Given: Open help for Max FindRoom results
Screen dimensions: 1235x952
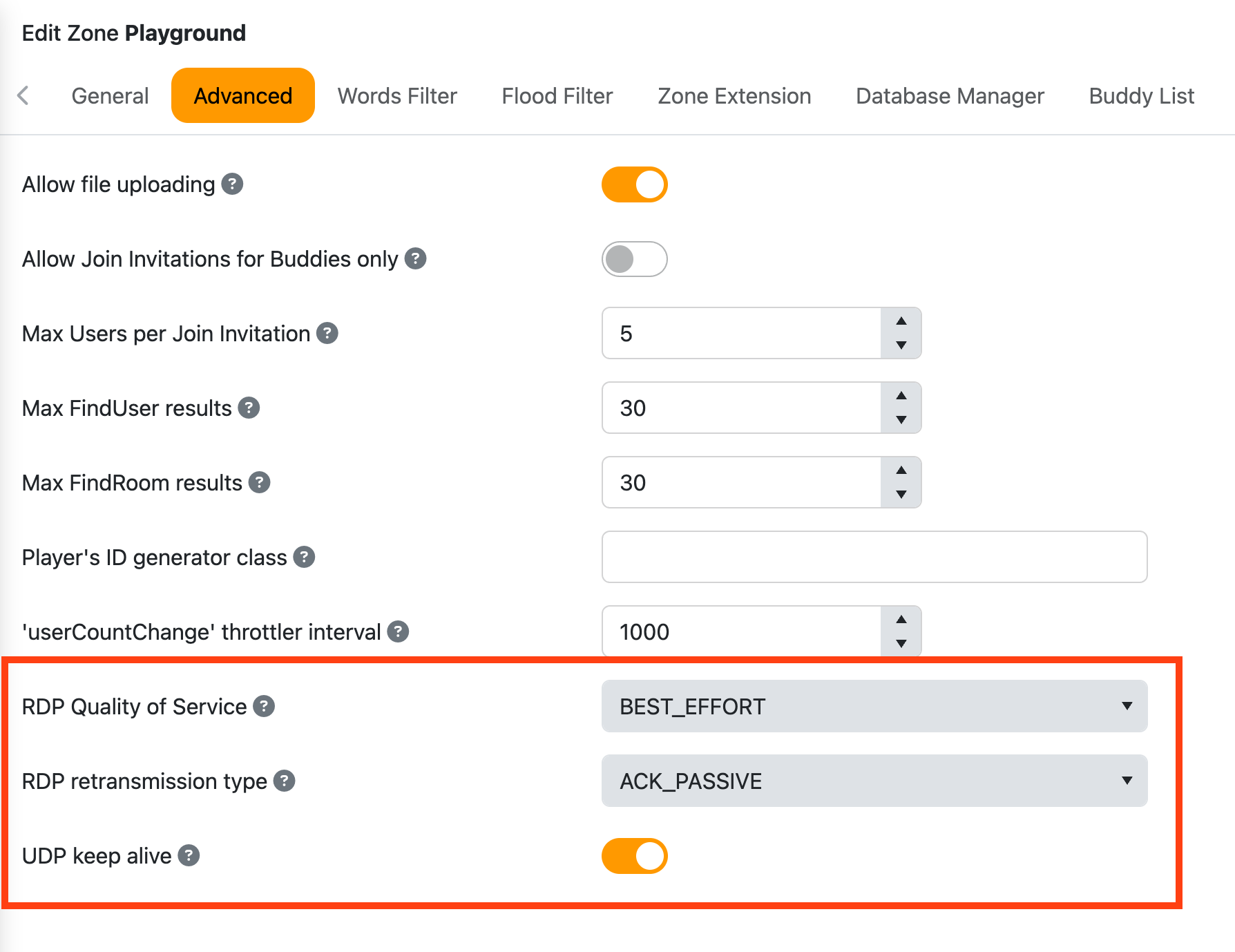Looking at the screenshot, I should (259, 482).
